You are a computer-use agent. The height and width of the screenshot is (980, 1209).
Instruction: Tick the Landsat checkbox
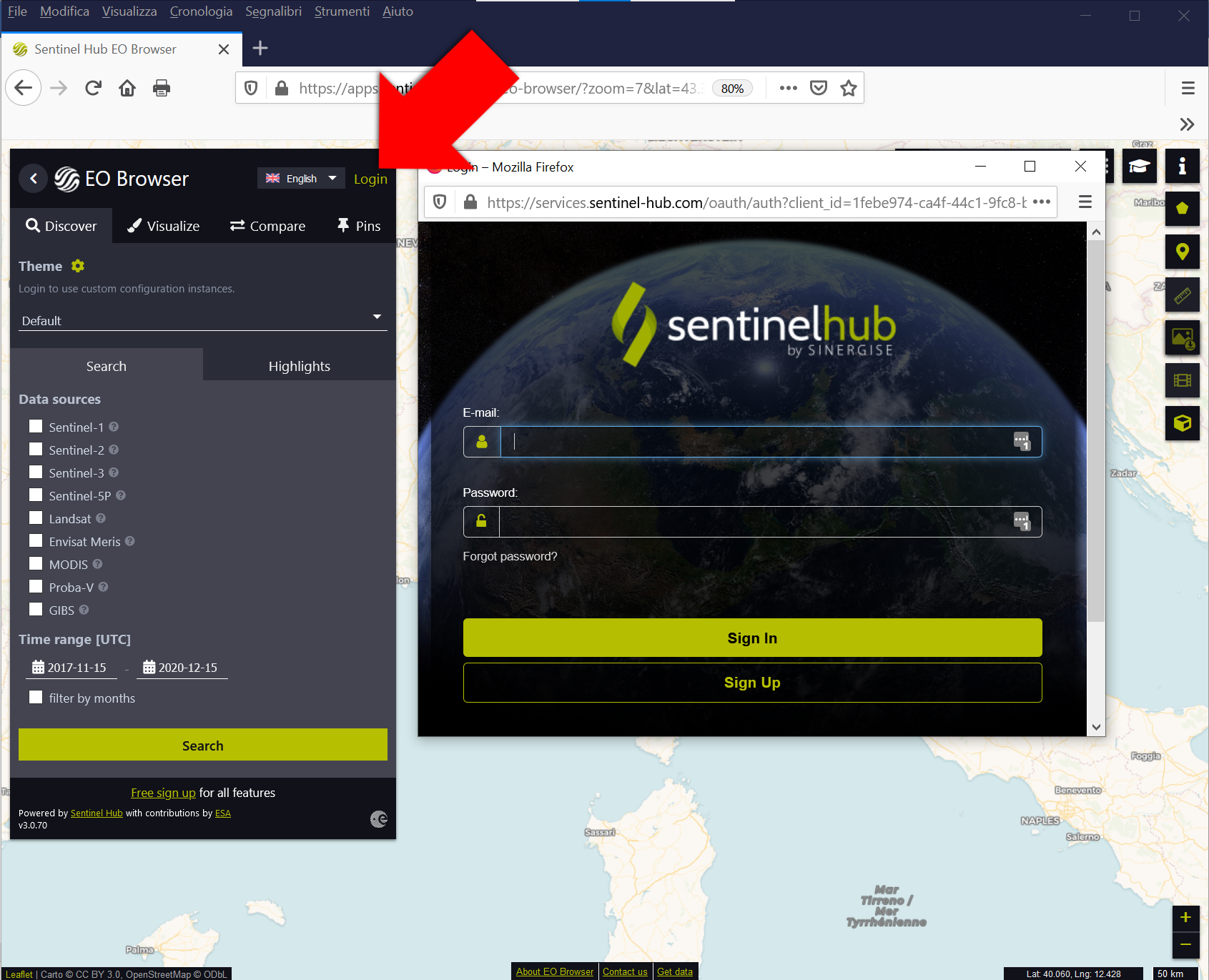click(36, 518)
